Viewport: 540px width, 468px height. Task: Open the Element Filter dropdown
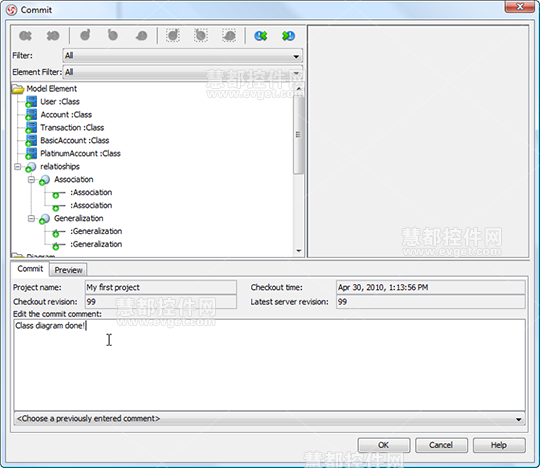(183, 72)
